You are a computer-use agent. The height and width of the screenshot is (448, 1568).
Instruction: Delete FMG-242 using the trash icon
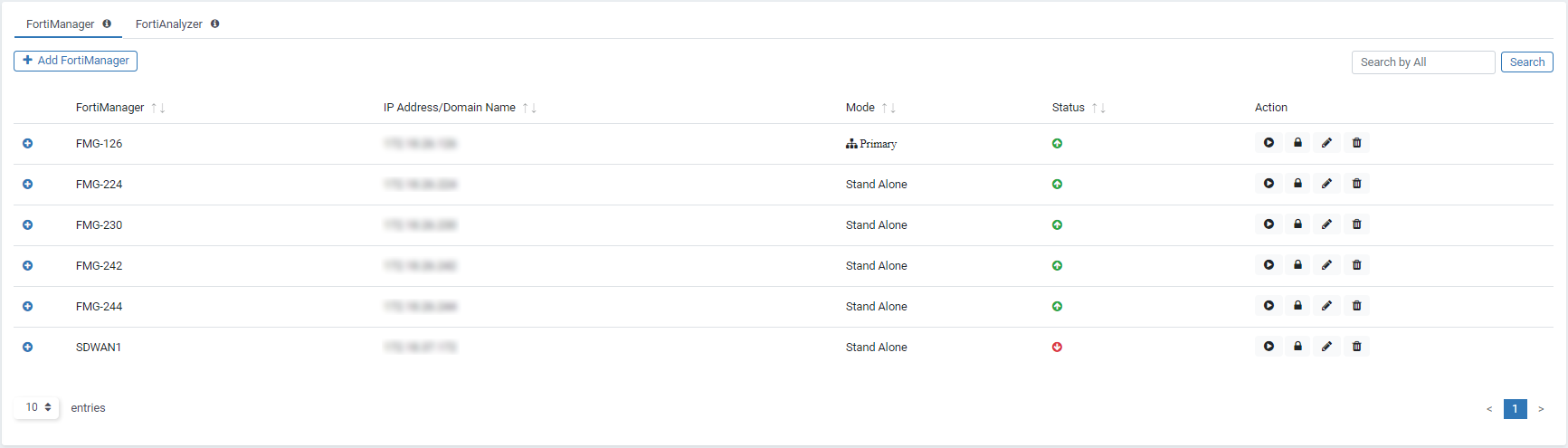[x=1356, y=265]
